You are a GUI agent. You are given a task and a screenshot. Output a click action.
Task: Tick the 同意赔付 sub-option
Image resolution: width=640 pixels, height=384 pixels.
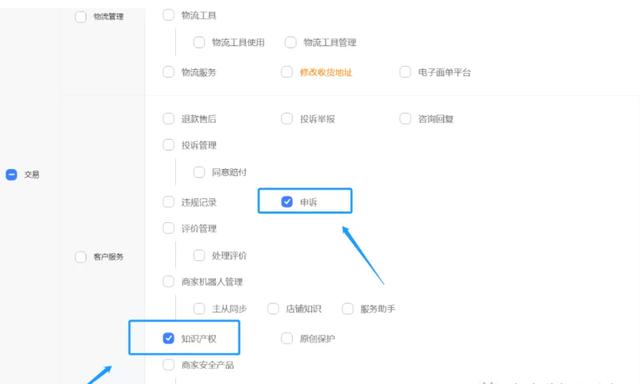click(x=199, y=172)
